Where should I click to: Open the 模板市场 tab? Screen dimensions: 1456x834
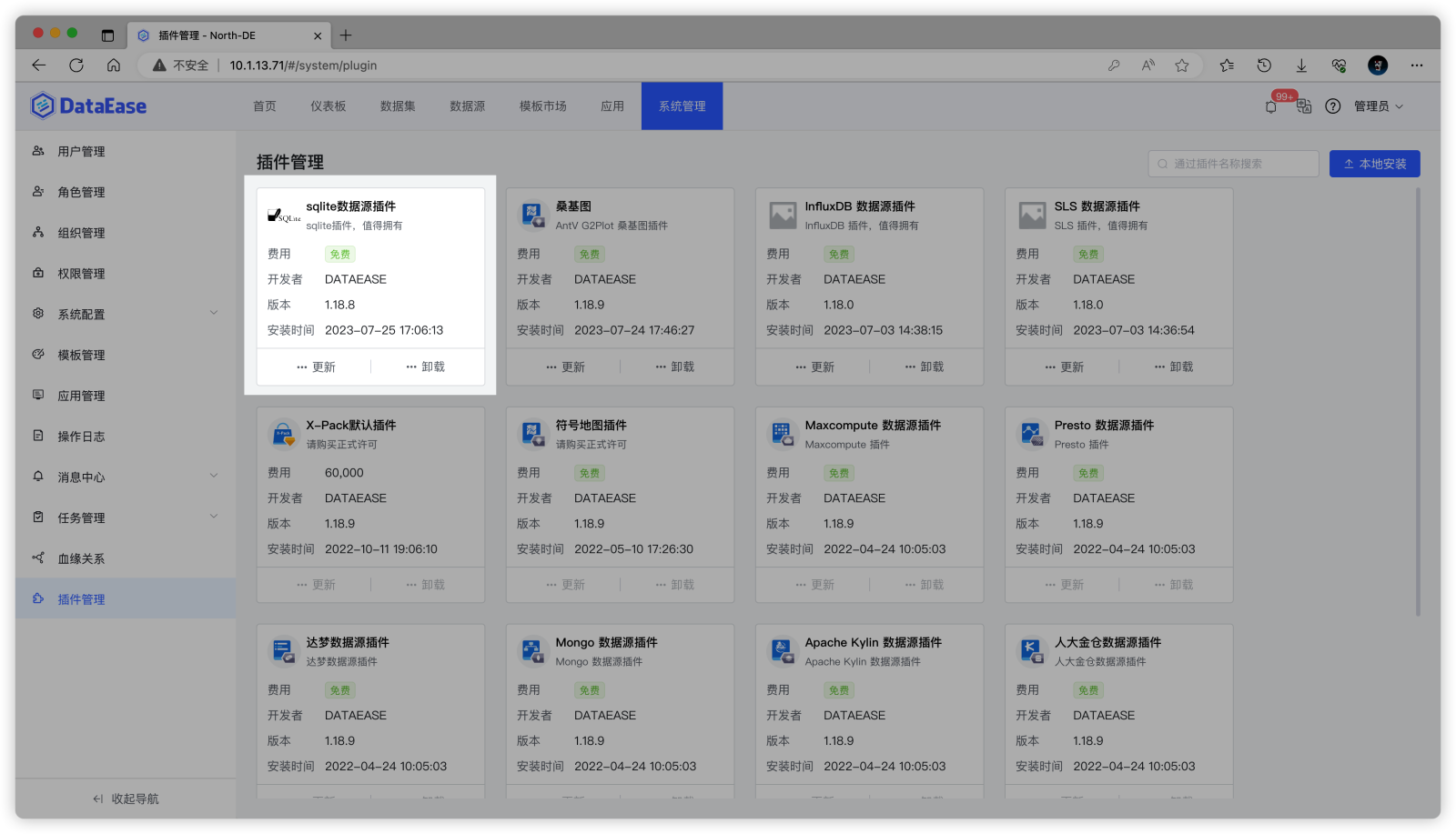[x=543, y=106]
